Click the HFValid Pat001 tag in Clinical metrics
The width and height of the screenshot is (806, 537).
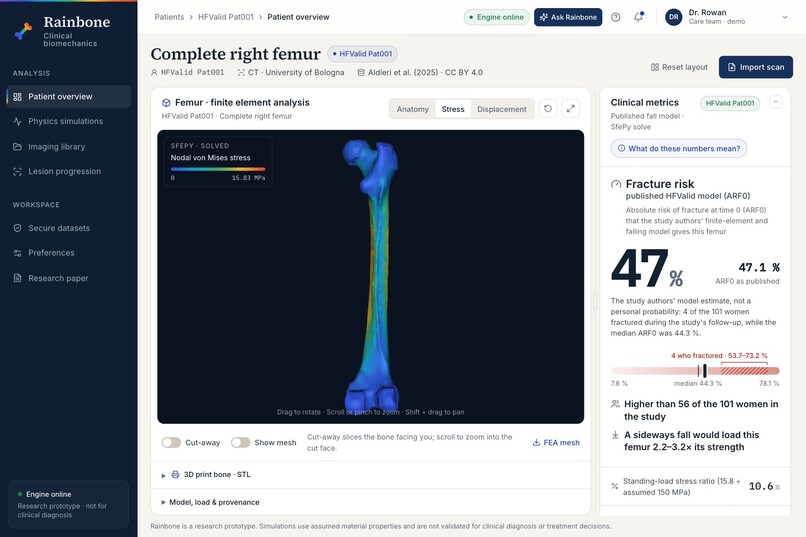coord(730,103)
